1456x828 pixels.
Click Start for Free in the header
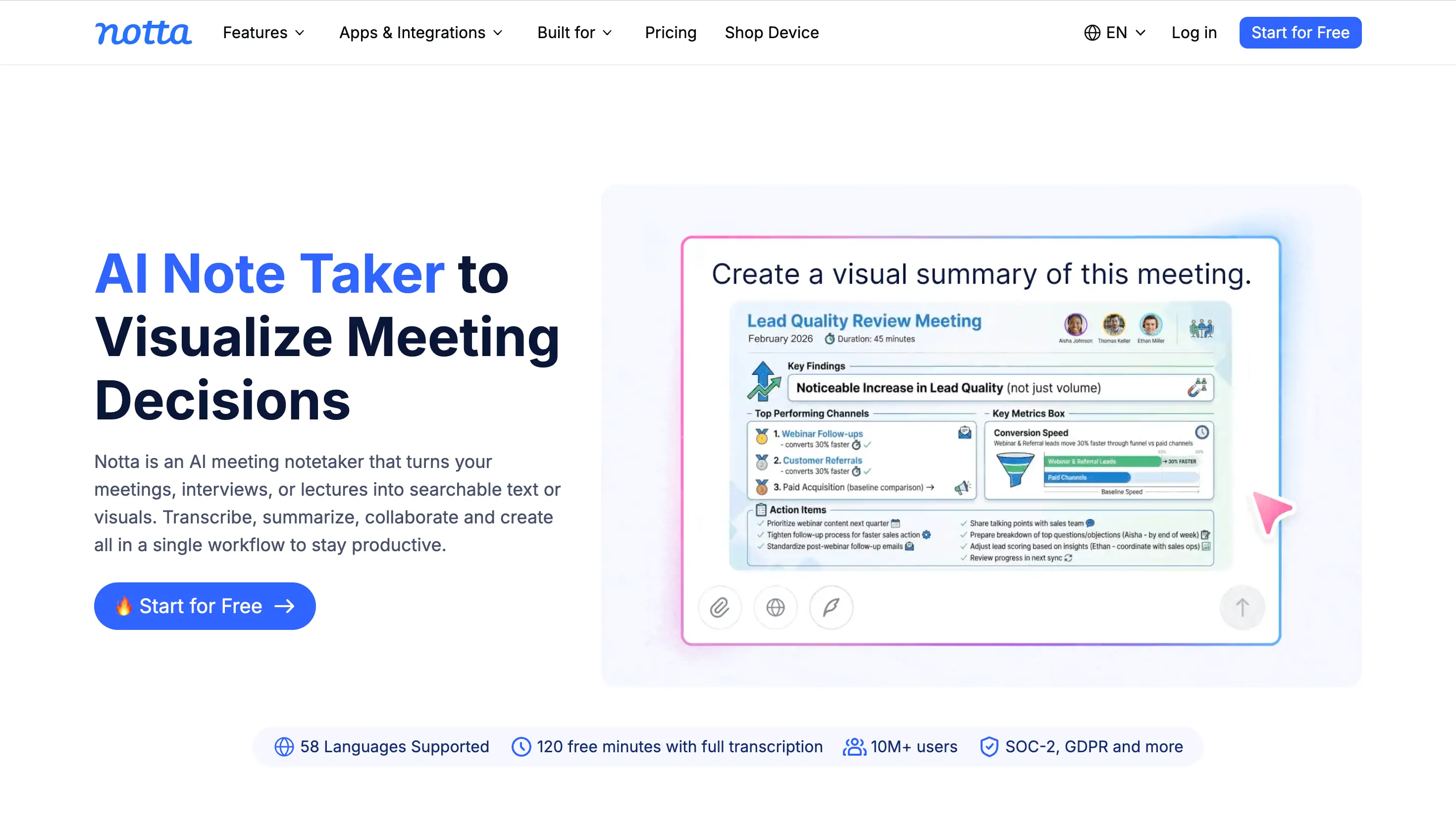coord(1300,32)
